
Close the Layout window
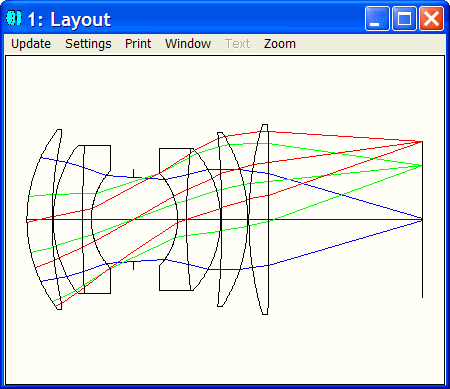(x=431, y=18)
